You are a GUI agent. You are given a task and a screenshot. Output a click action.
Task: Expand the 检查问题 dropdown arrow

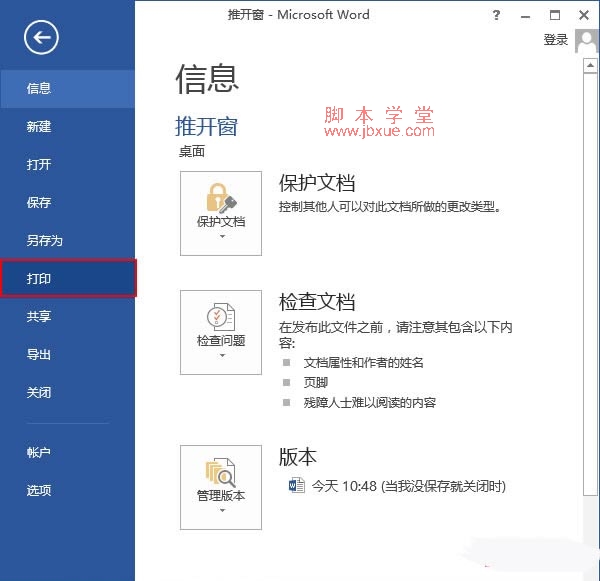(222, 356)
